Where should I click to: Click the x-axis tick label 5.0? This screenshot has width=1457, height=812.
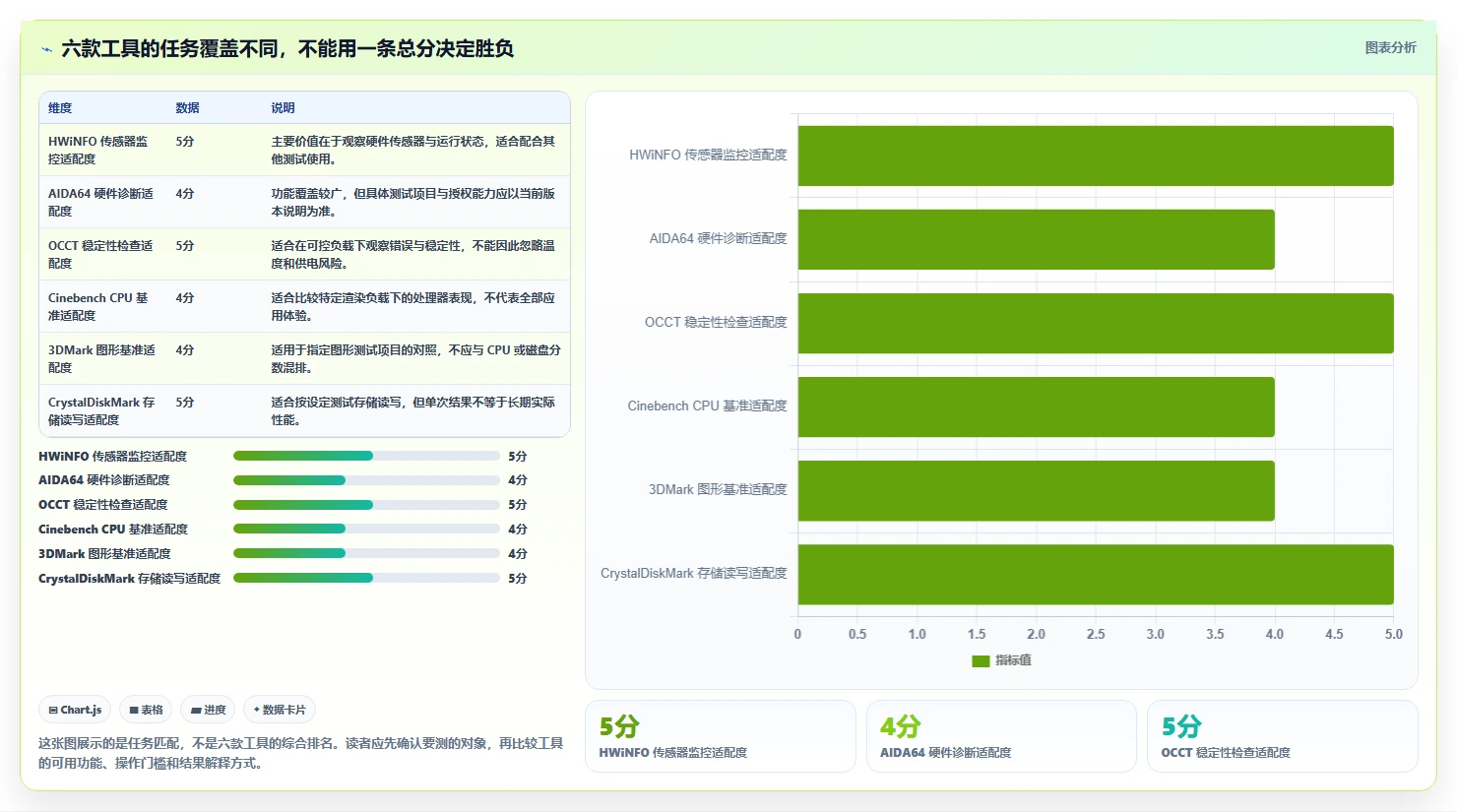tap(1393, 634)
